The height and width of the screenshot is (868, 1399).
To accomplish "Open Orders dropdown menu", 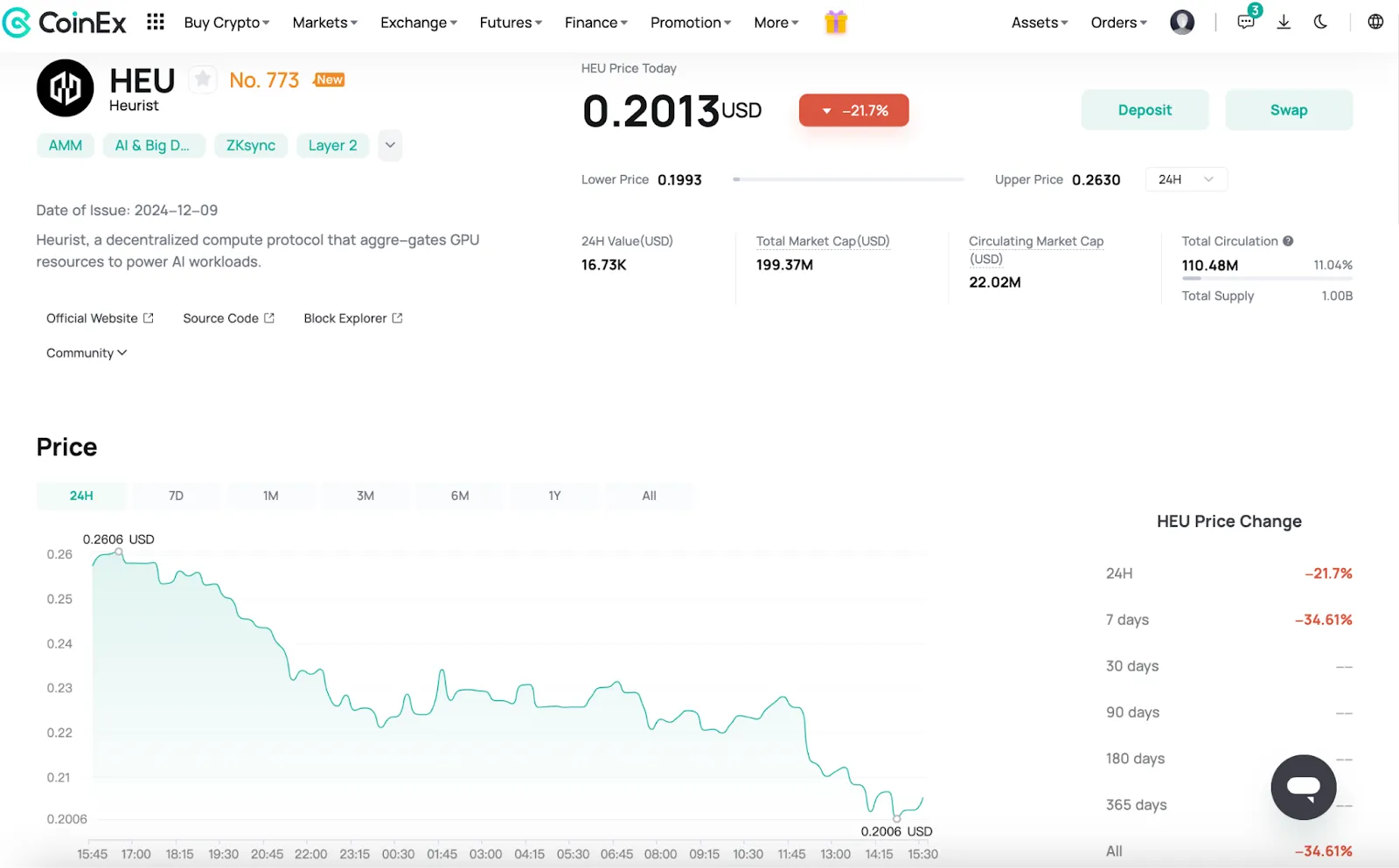I will [1118, 23].
